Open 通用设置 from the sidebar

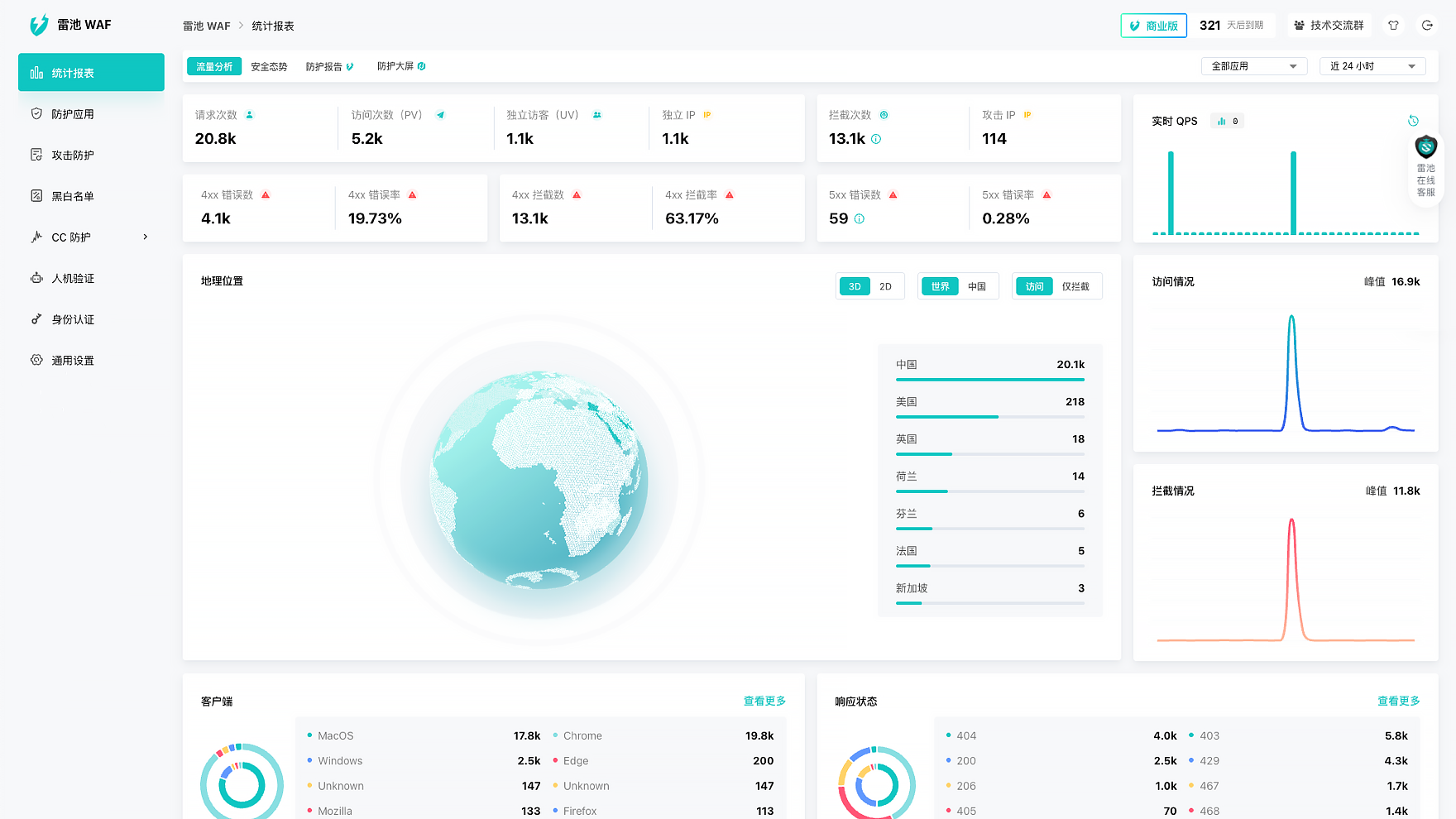point(73,361)
